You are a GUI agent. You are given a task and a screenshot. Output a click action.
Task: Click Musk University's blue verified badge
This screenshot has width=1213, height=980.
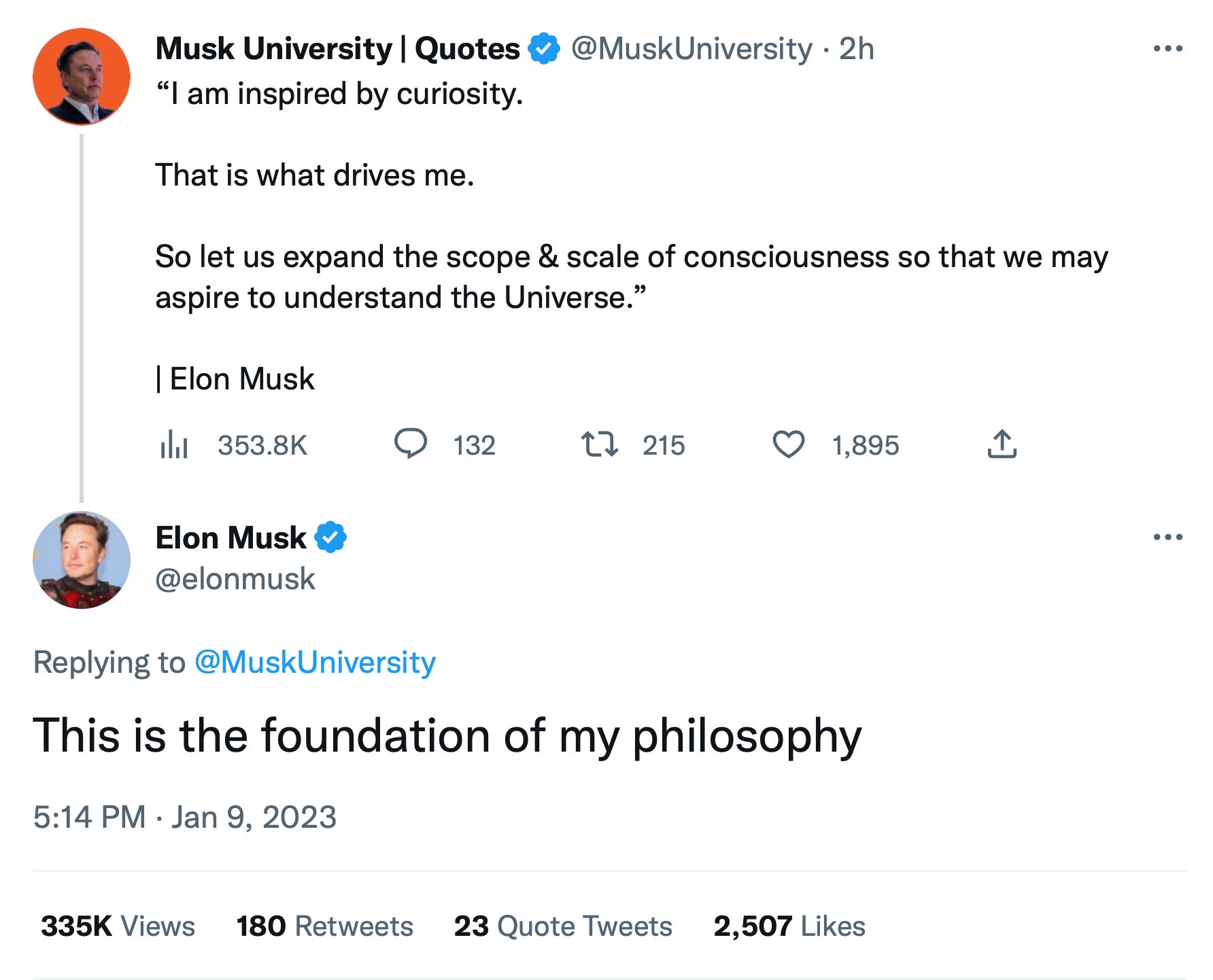(x=544, y=48)
